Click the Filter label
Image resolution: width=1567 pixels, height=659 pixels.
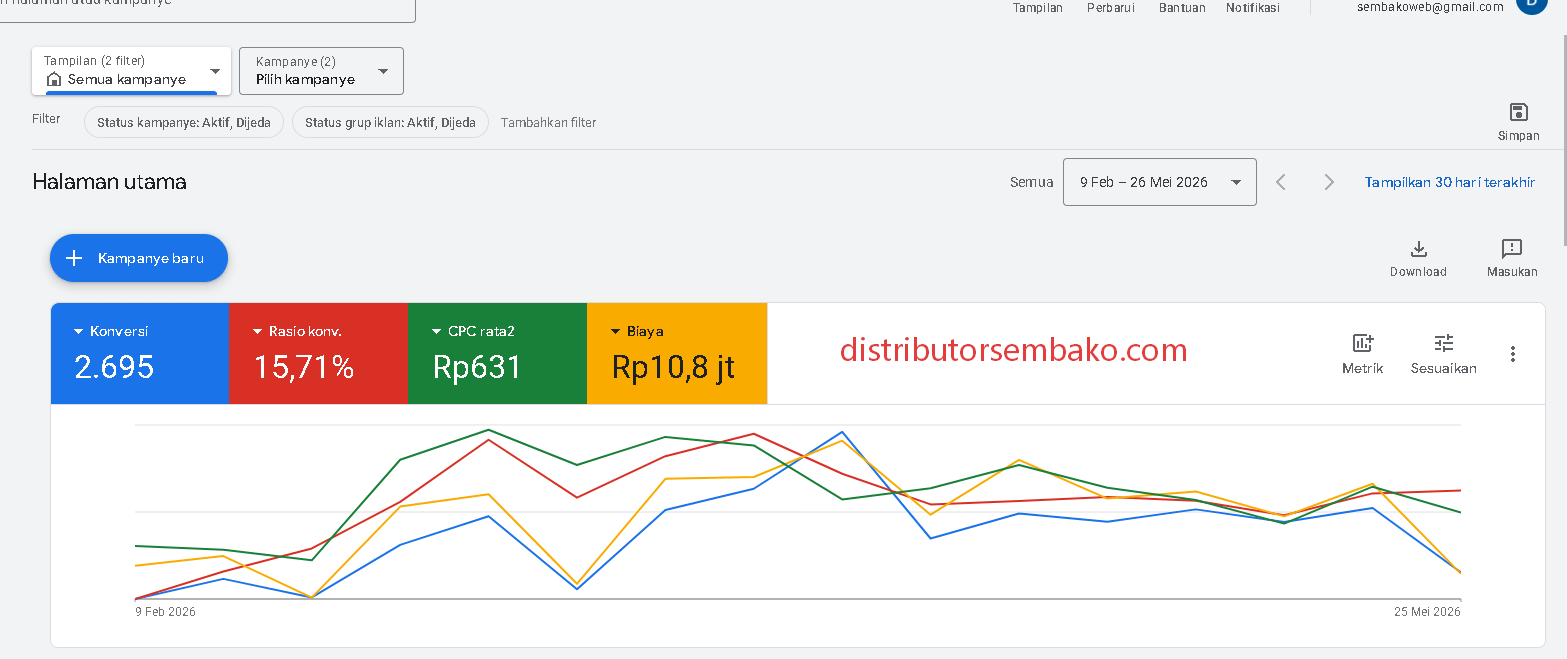click(x=46, y=119)
